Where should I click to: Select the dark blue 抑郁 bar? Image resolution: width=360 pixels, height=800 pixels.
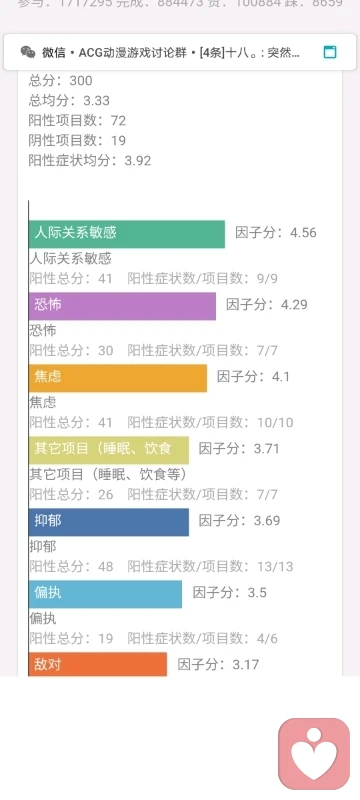coord(109,522)
